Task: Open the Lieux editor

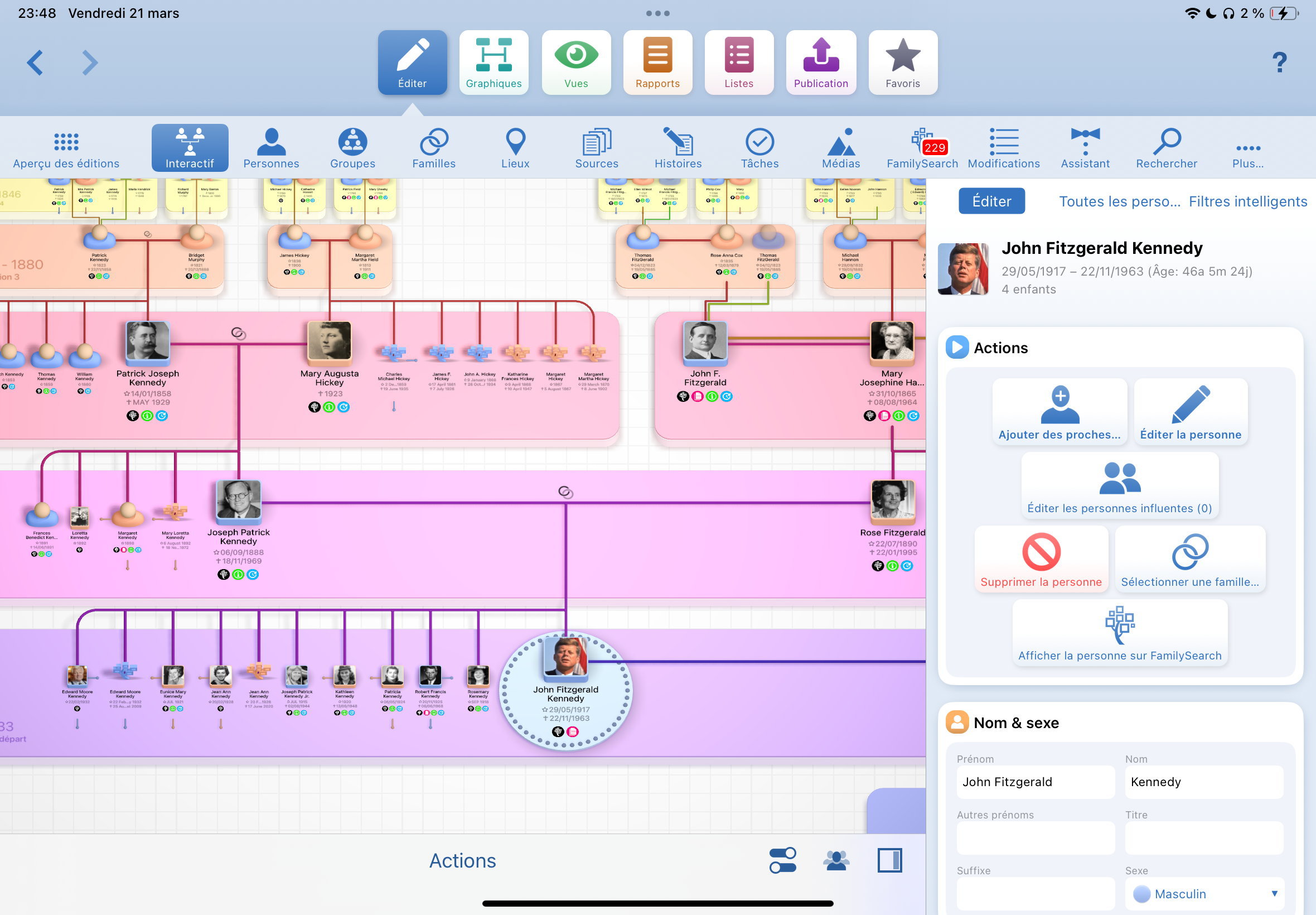Action: (516, 148)
